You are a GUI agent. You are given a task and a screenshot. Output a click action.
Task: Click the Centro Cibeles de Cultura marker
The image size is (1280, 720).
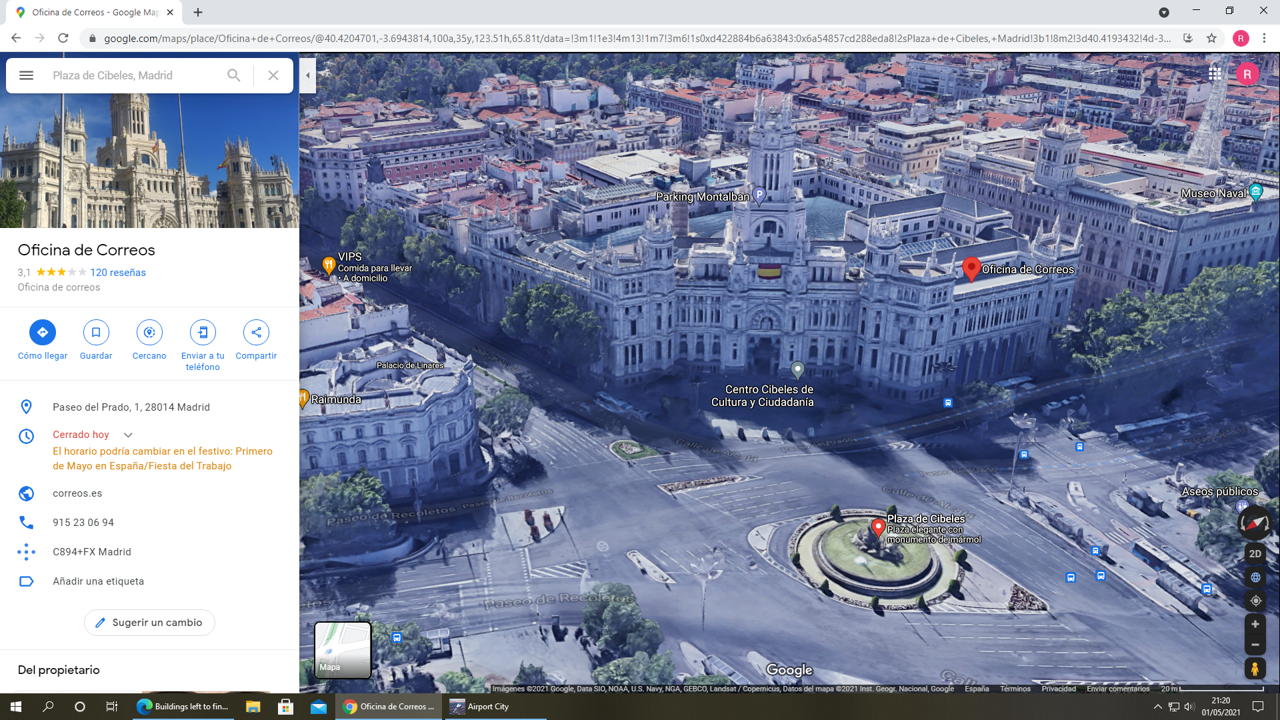[x=797, y=371]
